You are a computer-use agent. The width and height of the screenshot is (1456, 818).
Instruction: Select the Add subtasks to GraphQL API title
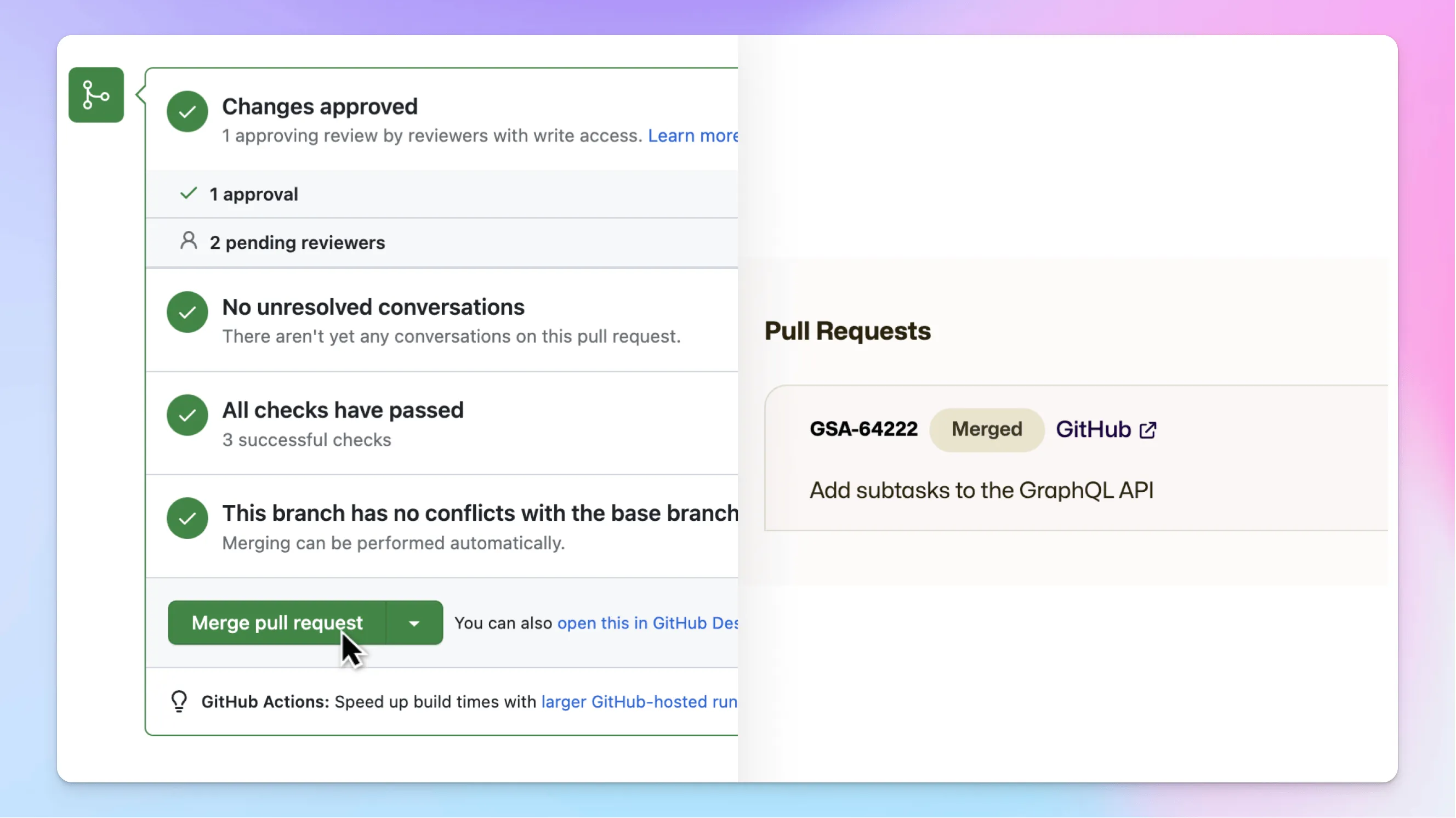(x=981, y=490)
